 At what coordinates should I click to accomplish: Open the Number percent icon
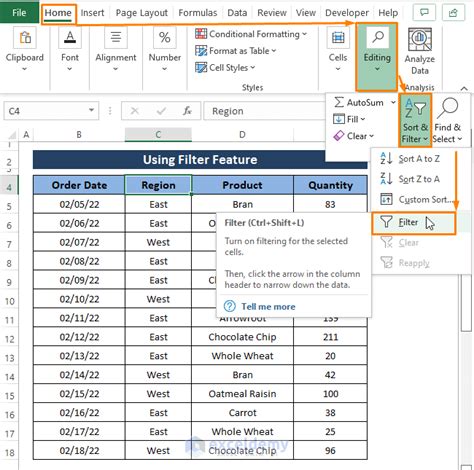(x=164, y=38)
